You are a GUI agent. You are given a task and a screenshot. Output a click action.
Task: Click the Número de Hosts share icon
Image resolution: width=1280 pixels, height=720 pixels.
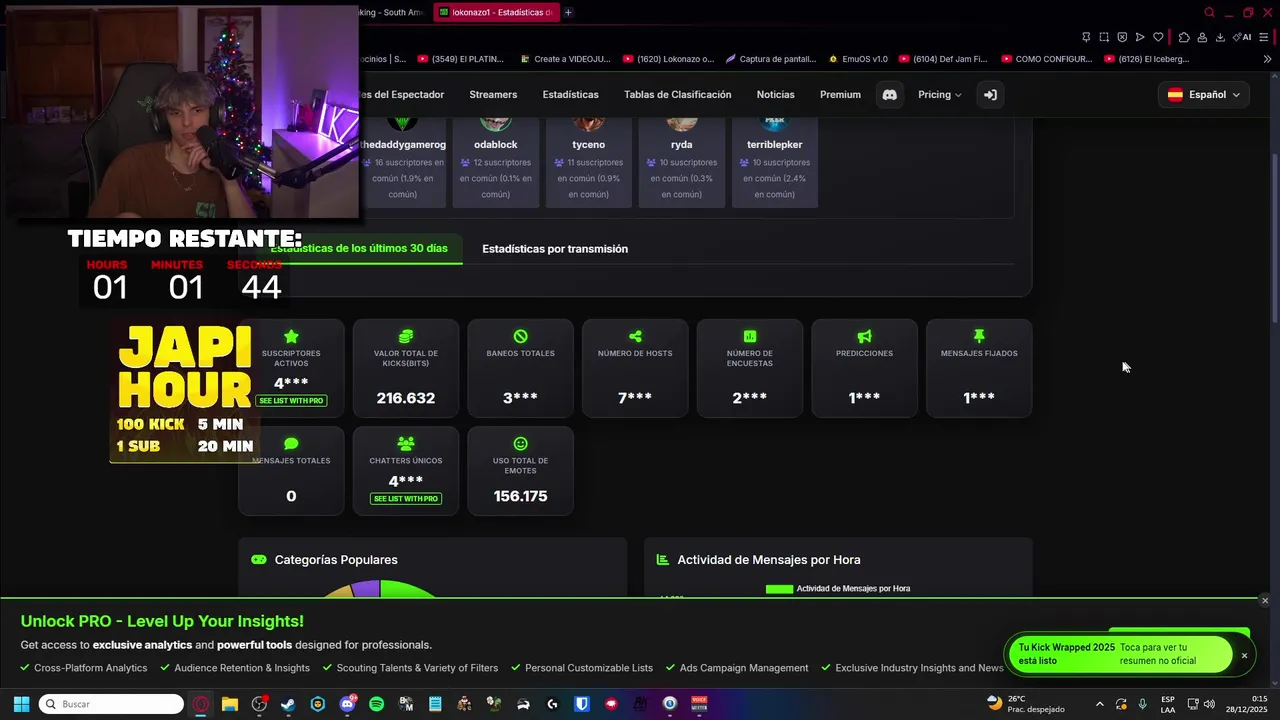click(x=635, y=337)
